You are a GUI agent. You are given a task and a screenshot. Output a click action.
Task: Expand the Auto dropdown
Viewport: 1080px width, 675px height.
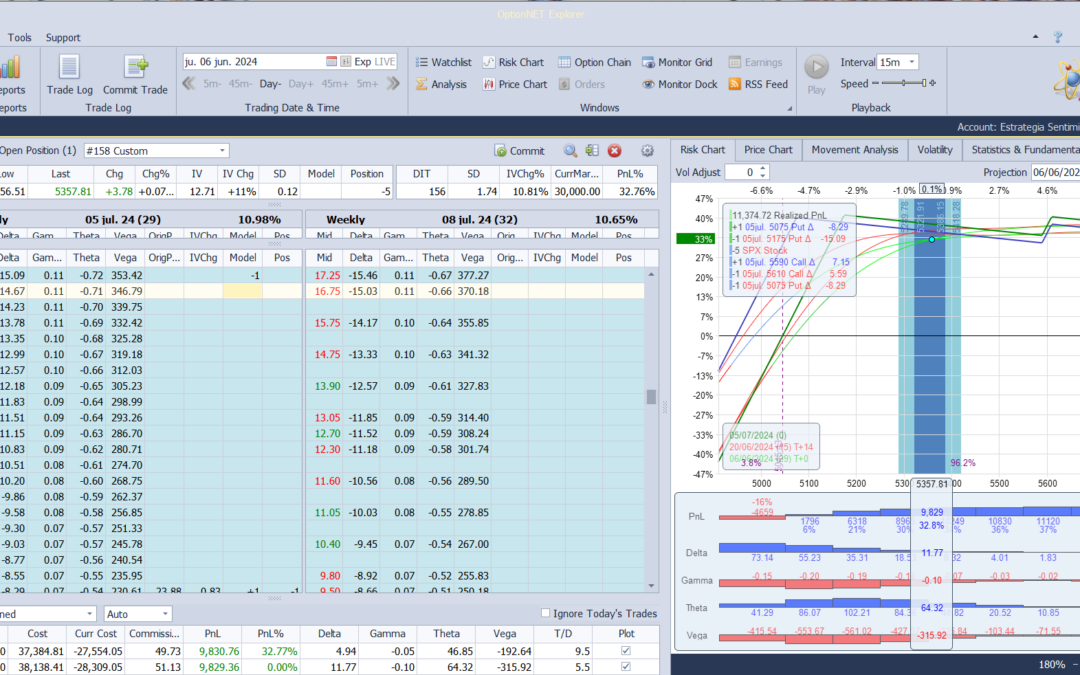click(x=165, y=614)
